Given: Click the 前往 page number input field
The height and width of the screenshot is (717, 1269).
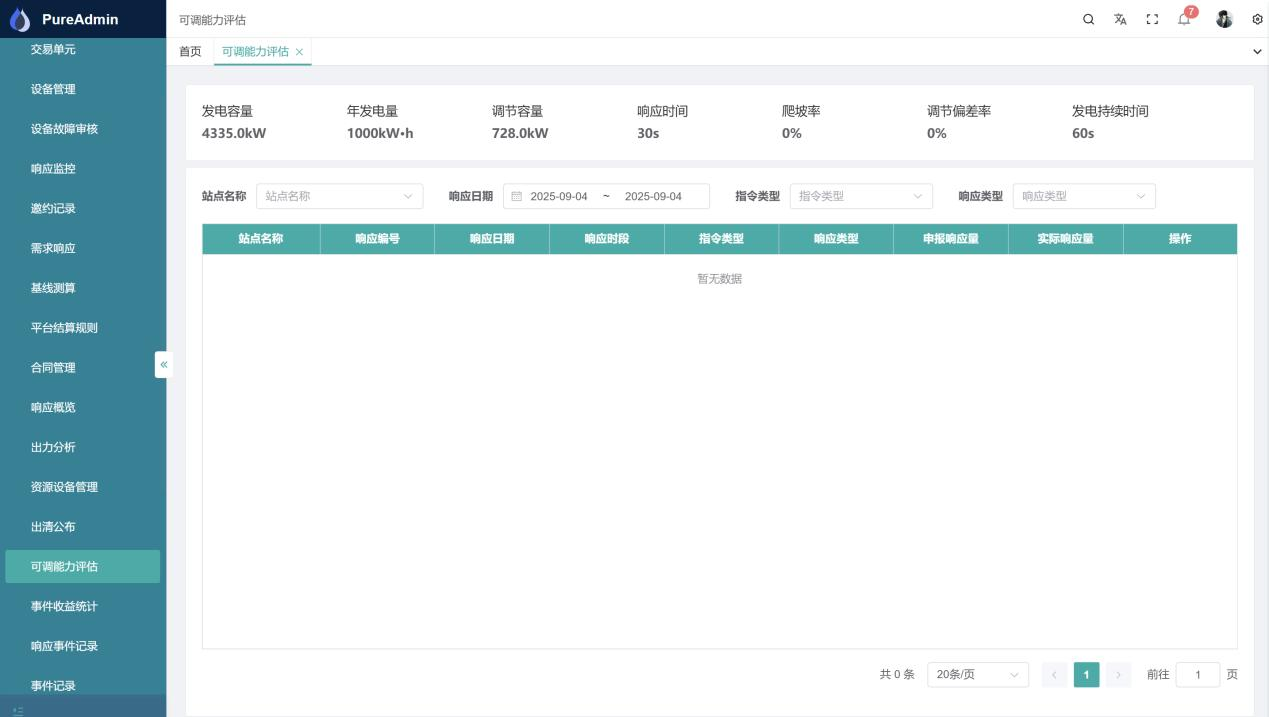Looking at the screenshot, I should click(x=1198, y=675).
